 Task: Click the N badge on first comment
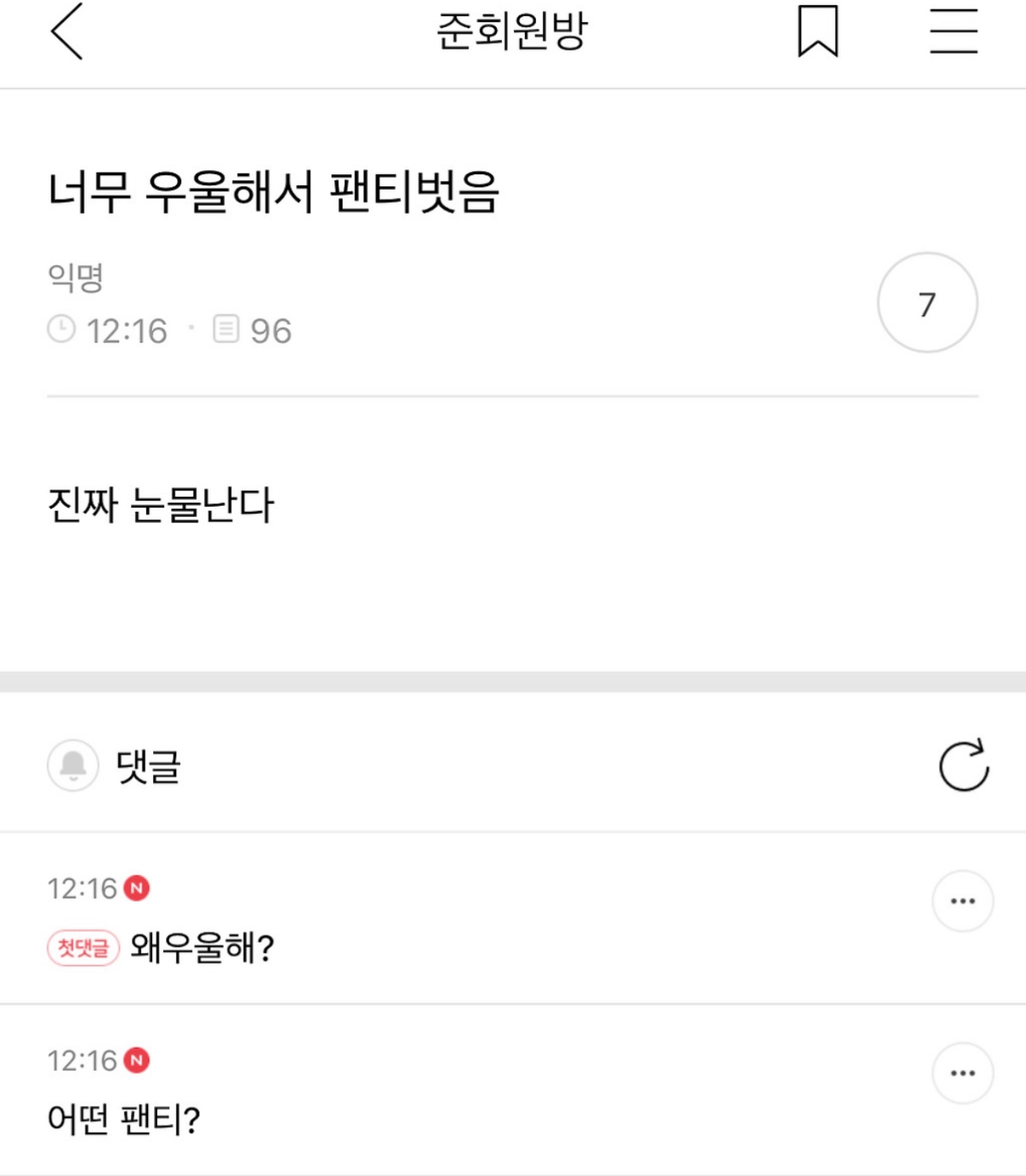[137, 889]
